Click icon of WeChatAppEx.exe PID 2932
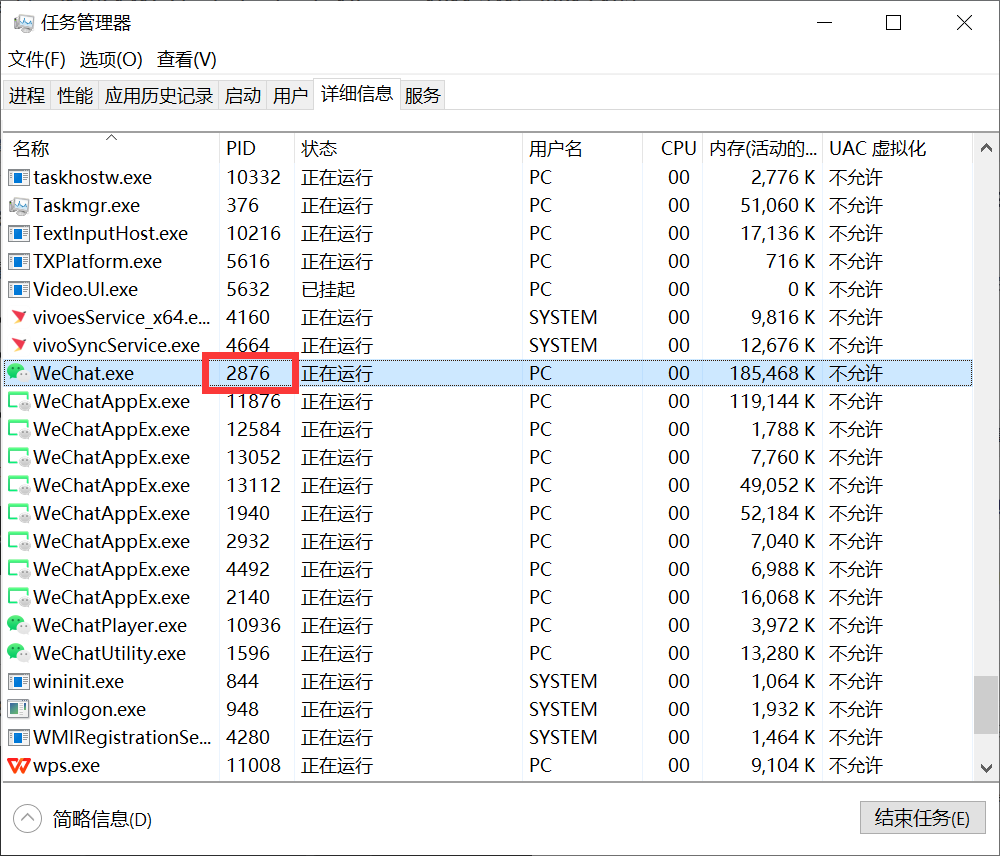 point(18,542)
